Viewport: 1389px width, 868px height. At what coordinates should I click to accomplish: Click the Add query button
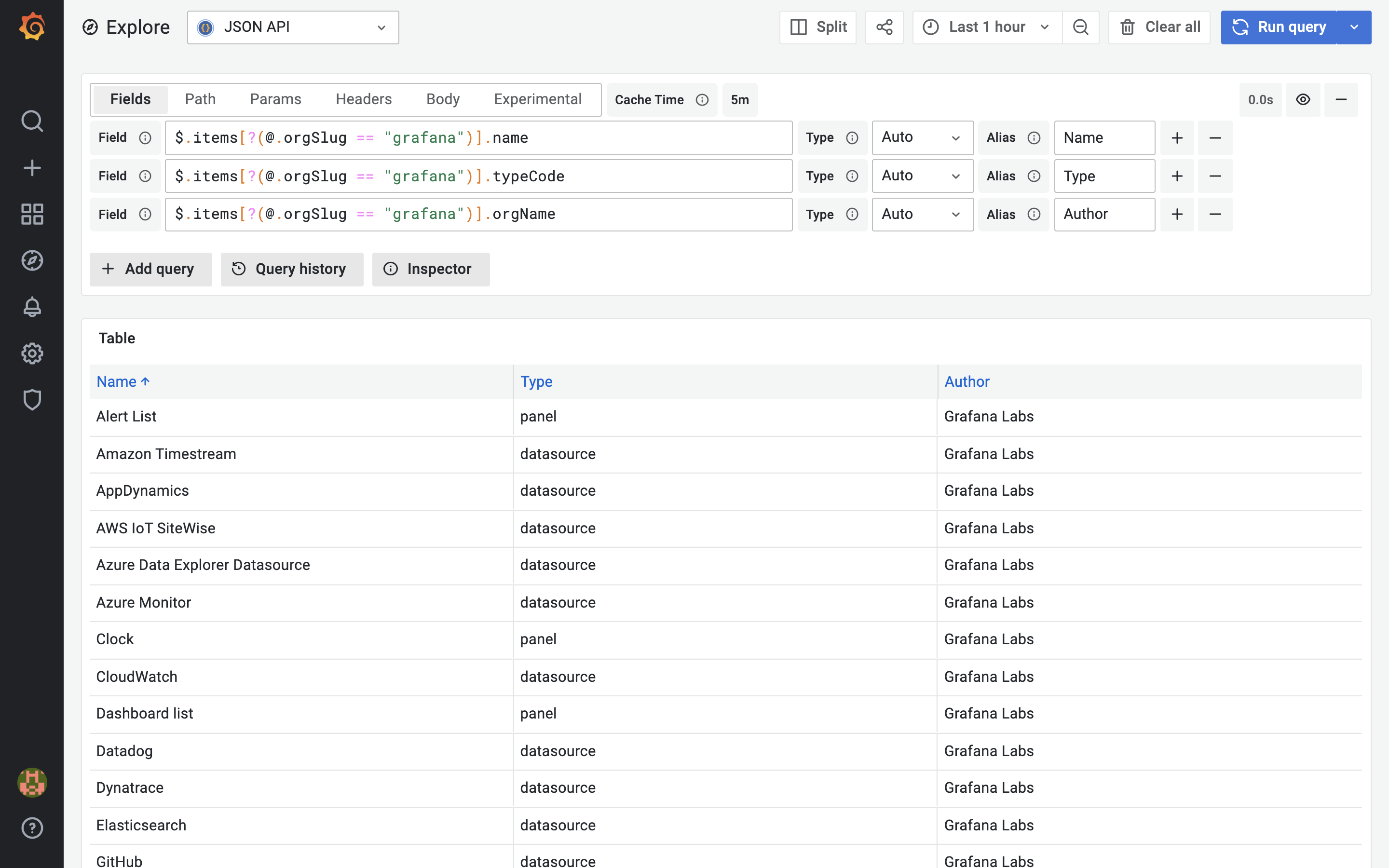pyautogui.click(x=150, y=269)
